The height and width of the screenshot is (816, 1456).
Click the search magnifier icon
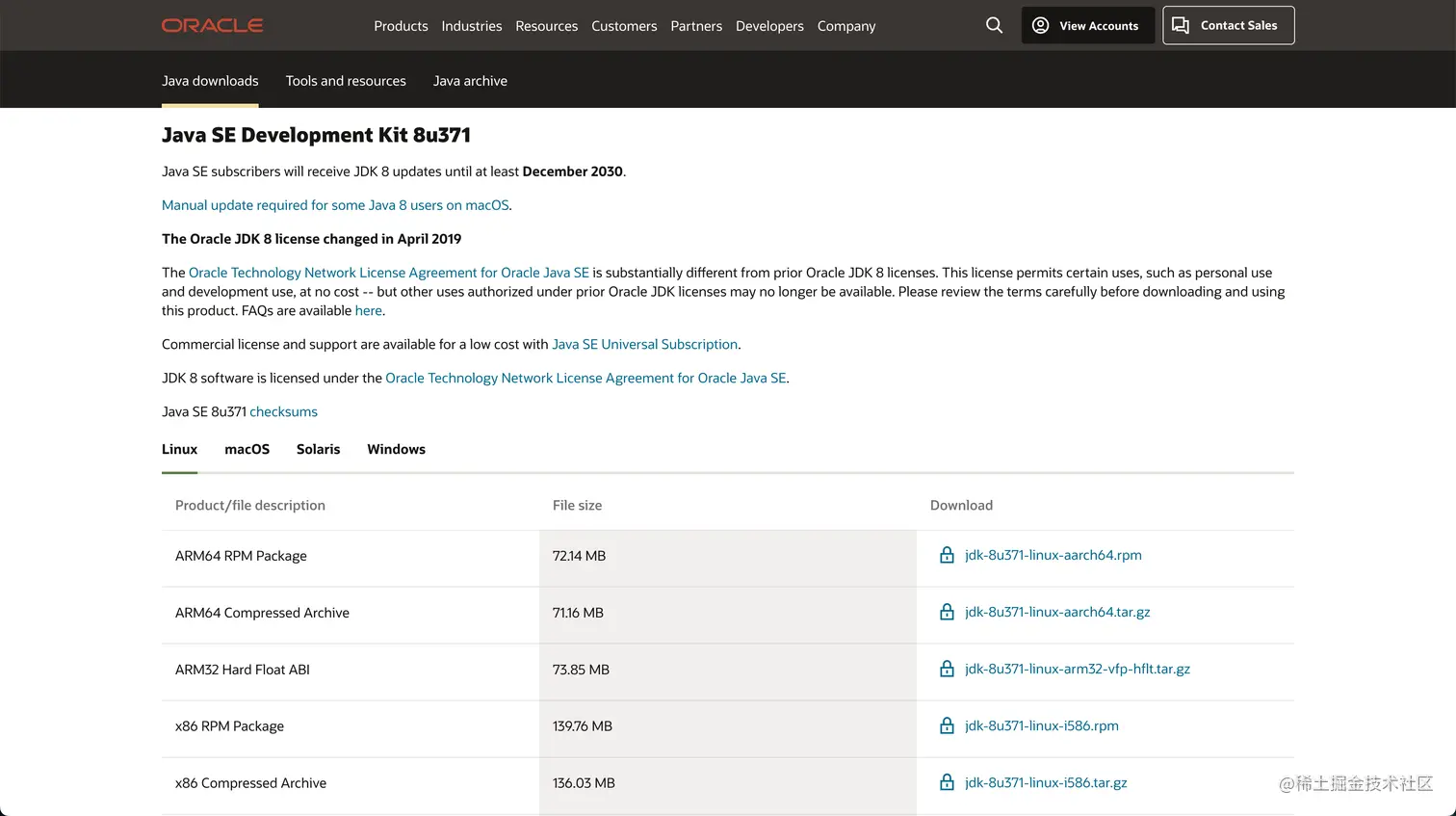(994, 25)
